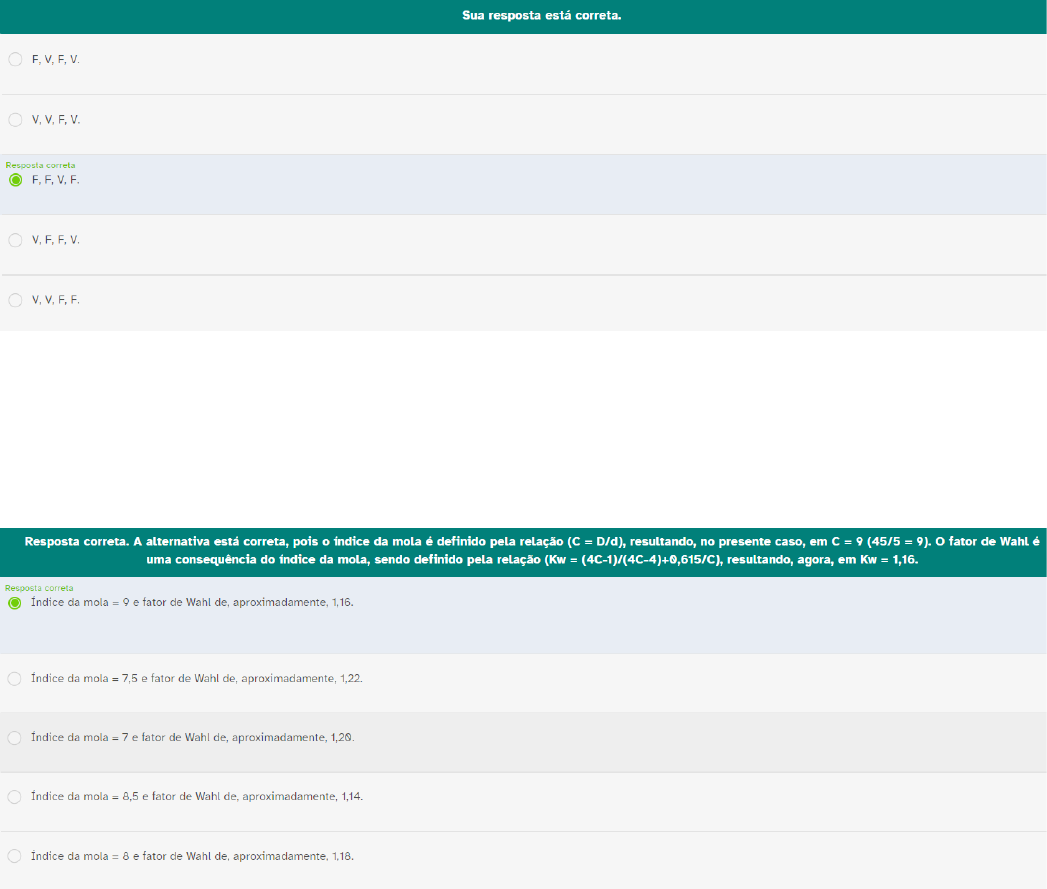Choose the V, V, F, V radio option
This screenshot has height=889, width=1047.
click(x=15, y=120)
